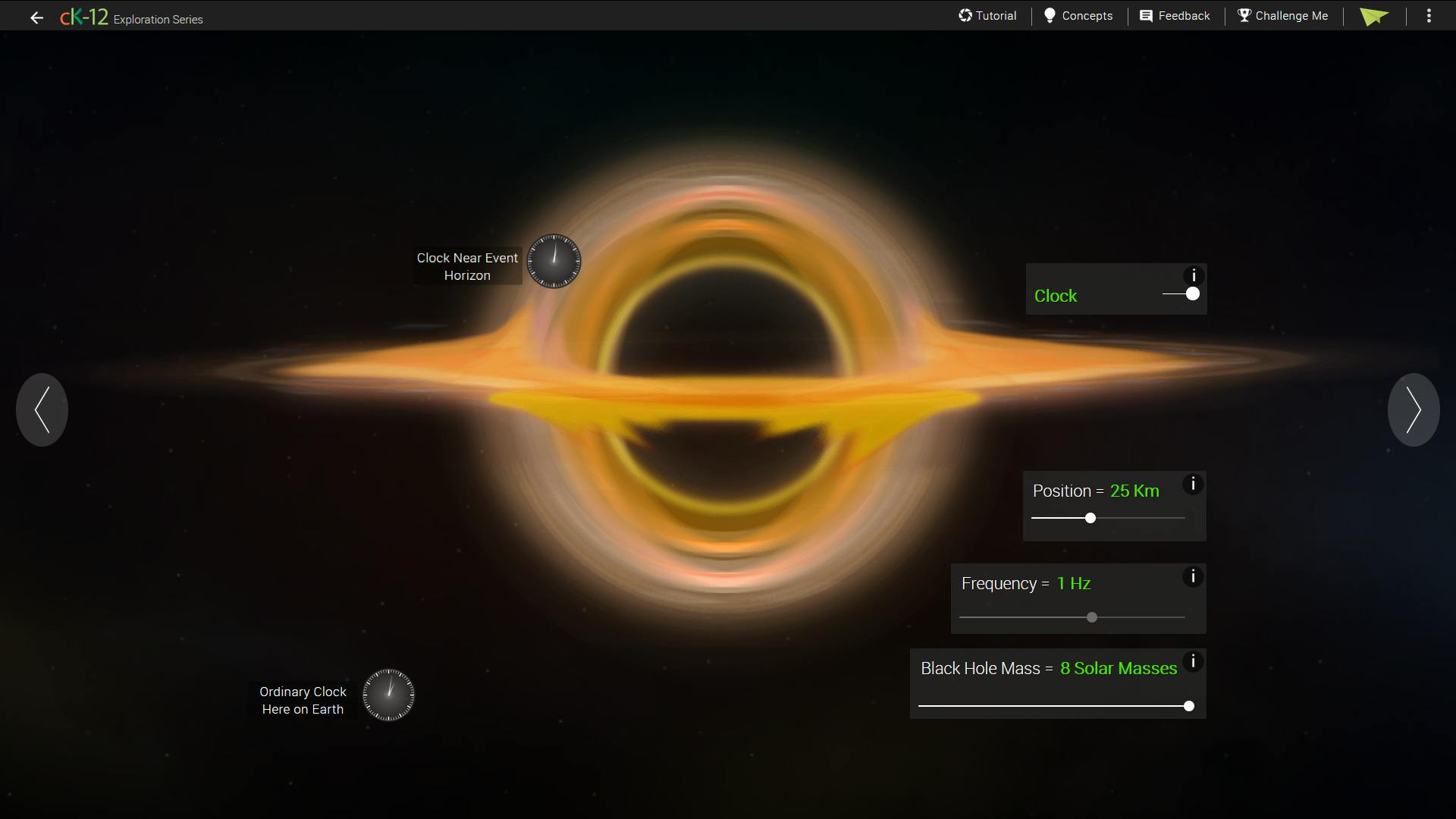Click the Black Hole Mass info icon

coord(1193,661)
